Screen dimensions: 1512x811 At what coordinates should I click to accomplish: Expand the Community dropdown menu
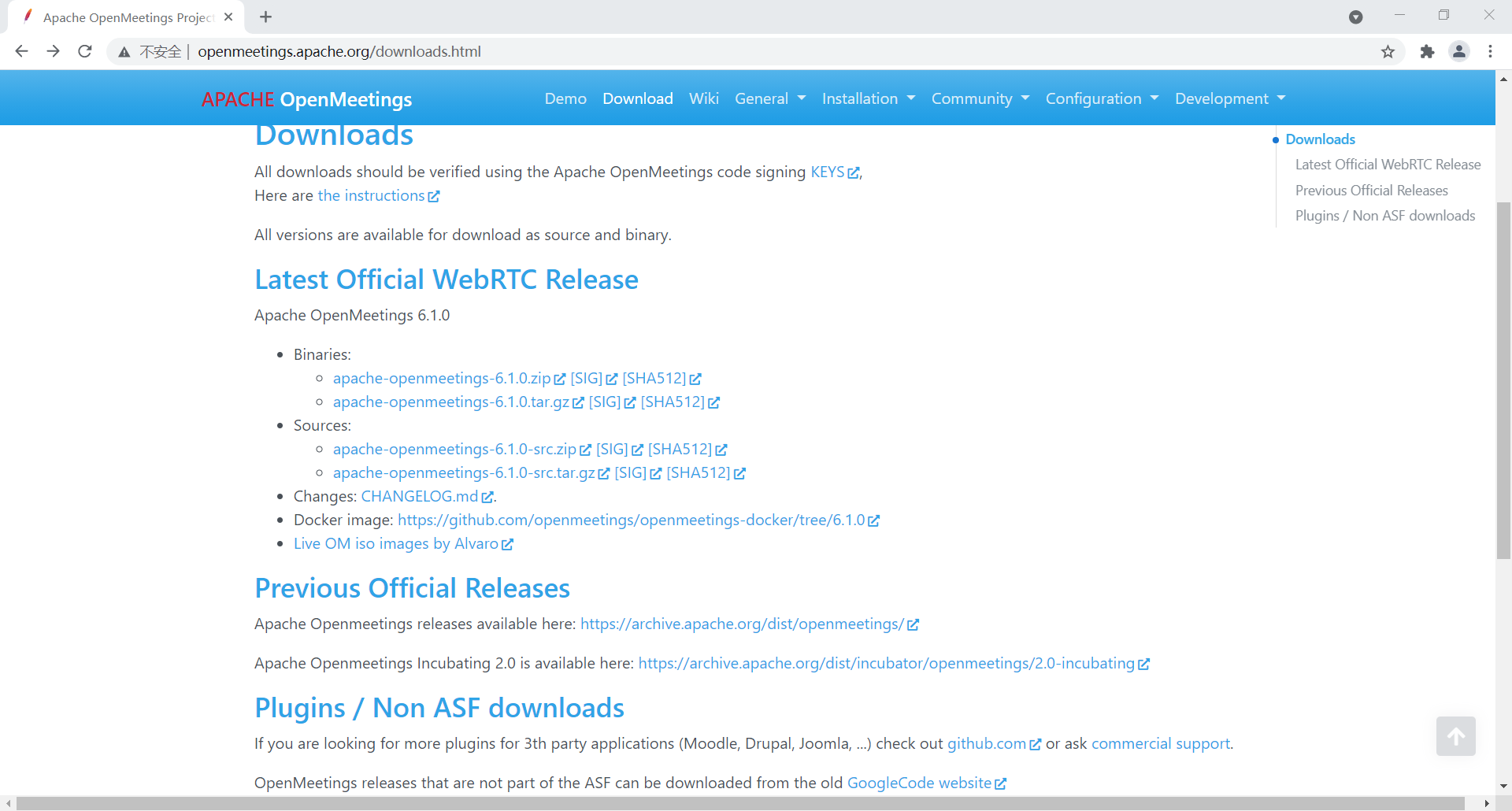click(980, 98)
